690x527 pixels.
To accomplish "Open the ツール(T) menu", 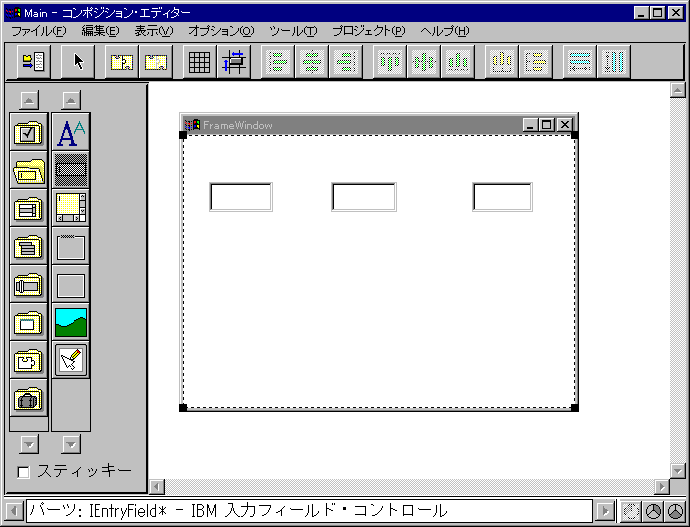I will (x=293, y=31).
